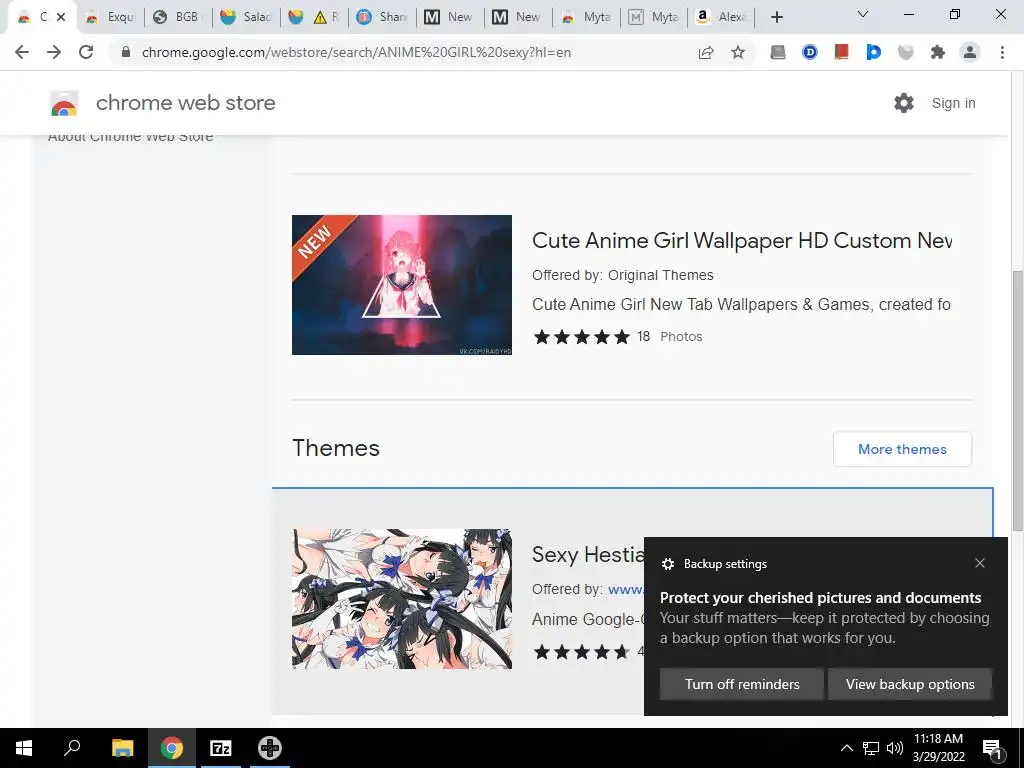This screenshot has width=1024, height=768.
Task: Click the Chrome Web Store logo
Action: click(64, 103)
